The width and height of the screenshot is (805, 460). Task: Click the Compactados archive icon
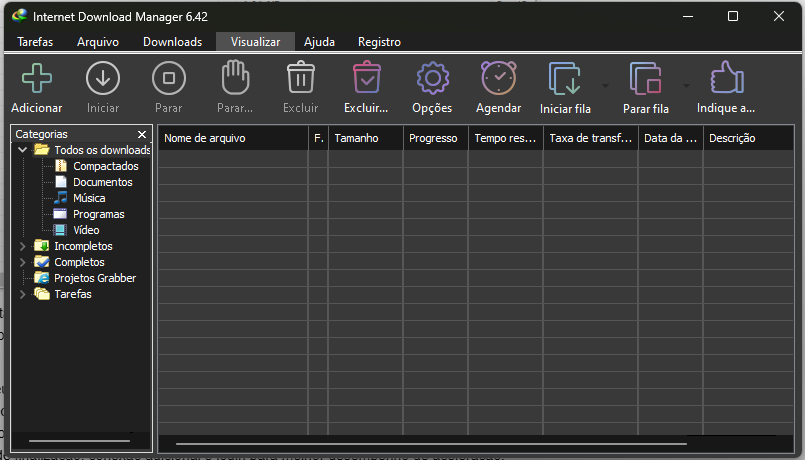pyautogui.click(x=61, y=166)
